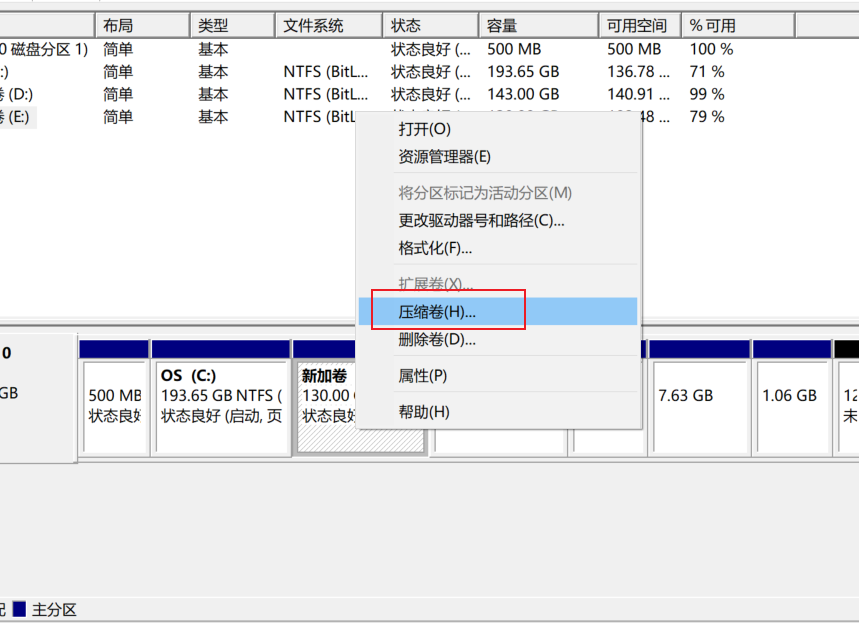Click the 500 MB capacity cell in list
Image resolution: width=859 pixels, height=623 pixels.
pyautogui.click(x=514, y=49)
